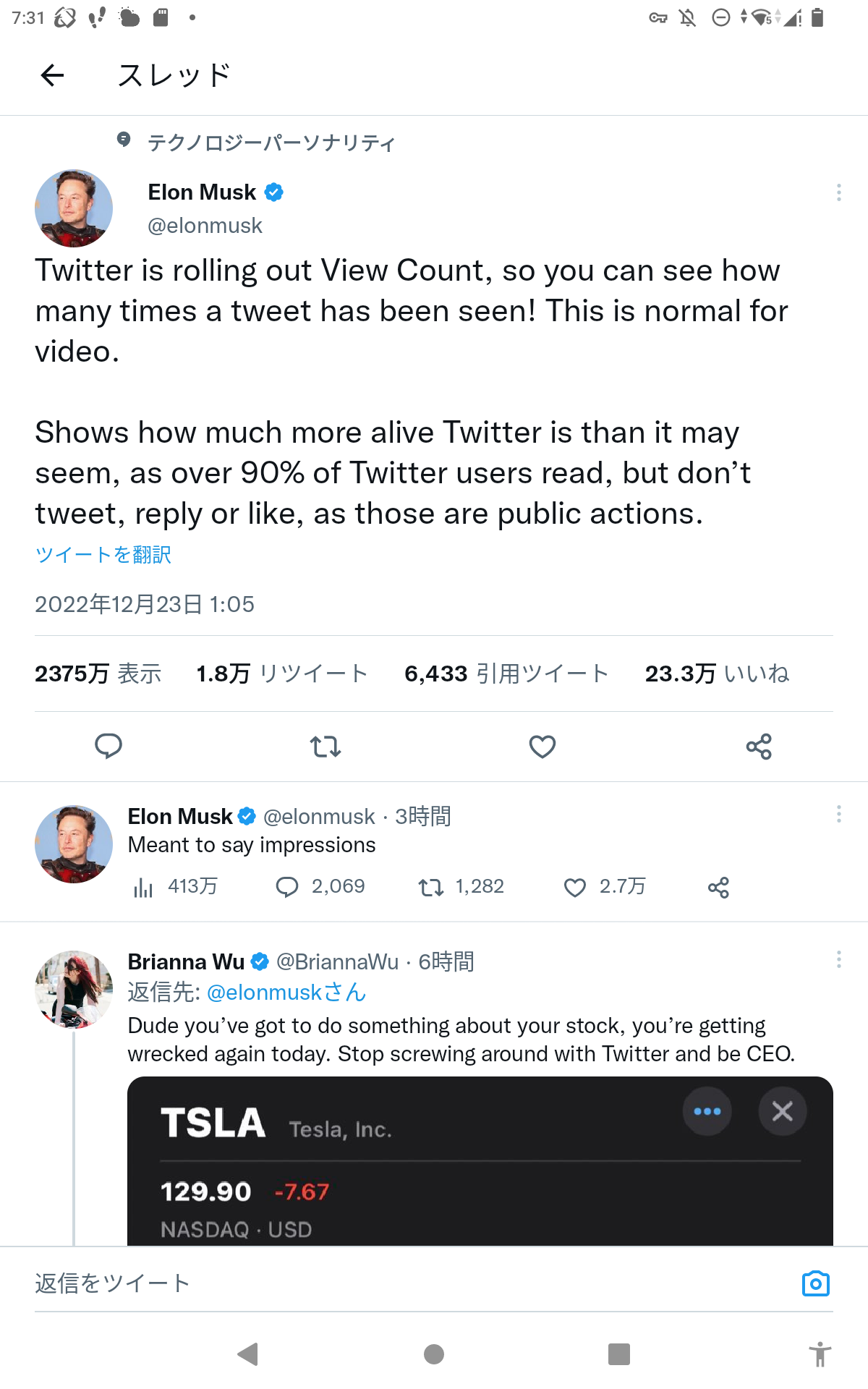Like the 'Meant to say impressions' reply
Screen dimensions: 868x1389
[575, 888]
